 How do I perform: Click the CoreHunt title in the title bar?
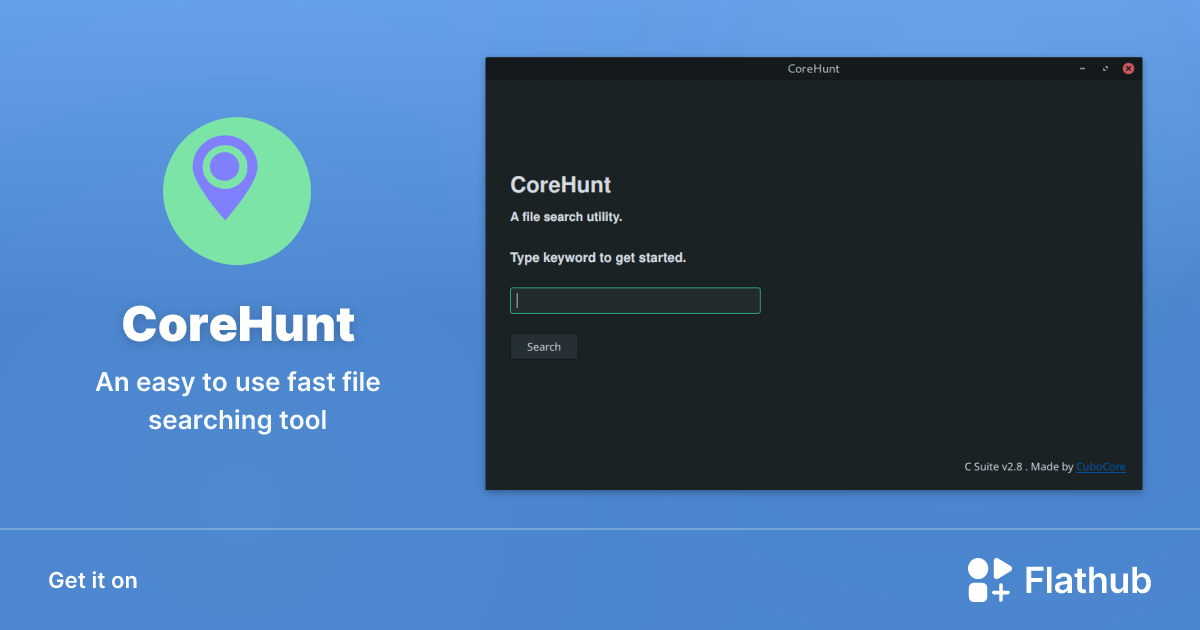click(812, 68)
